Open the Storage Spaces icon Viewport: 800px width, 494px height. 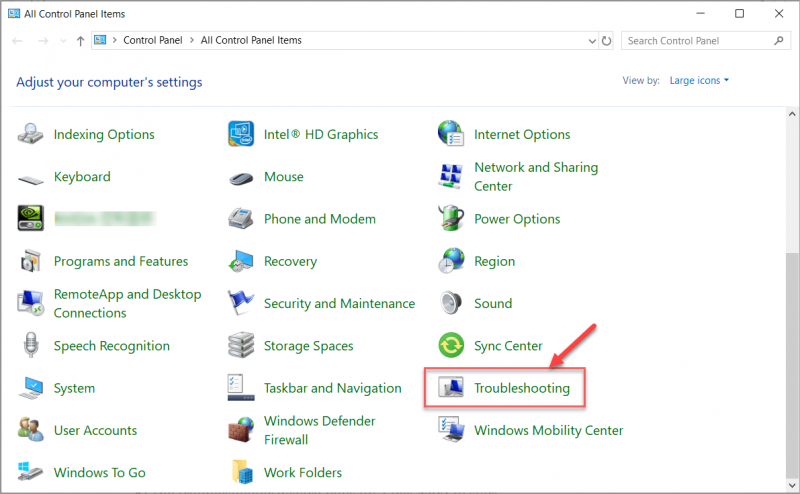241,345
